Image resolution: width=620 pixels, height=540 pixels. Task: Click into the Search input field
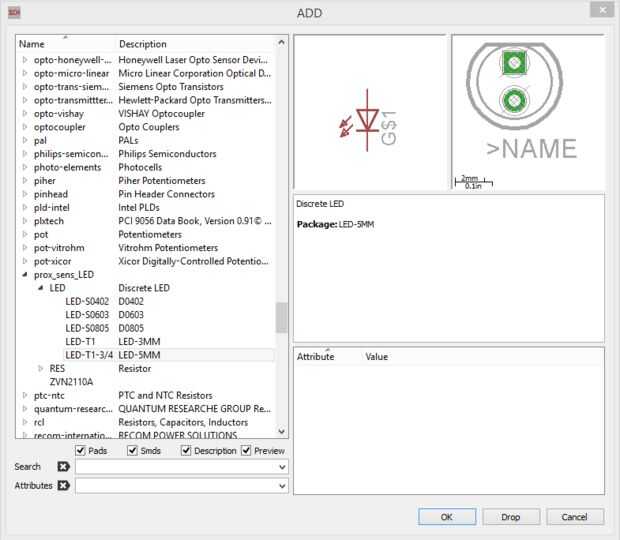177,467
